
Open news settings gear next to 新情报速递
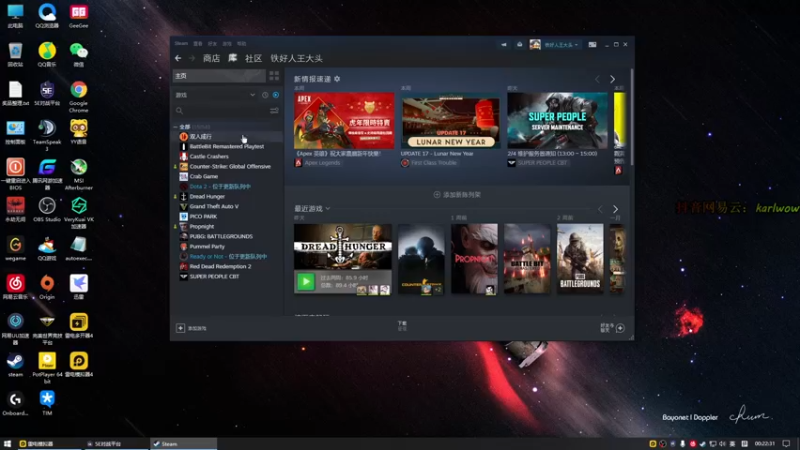[x=337, y=79]
